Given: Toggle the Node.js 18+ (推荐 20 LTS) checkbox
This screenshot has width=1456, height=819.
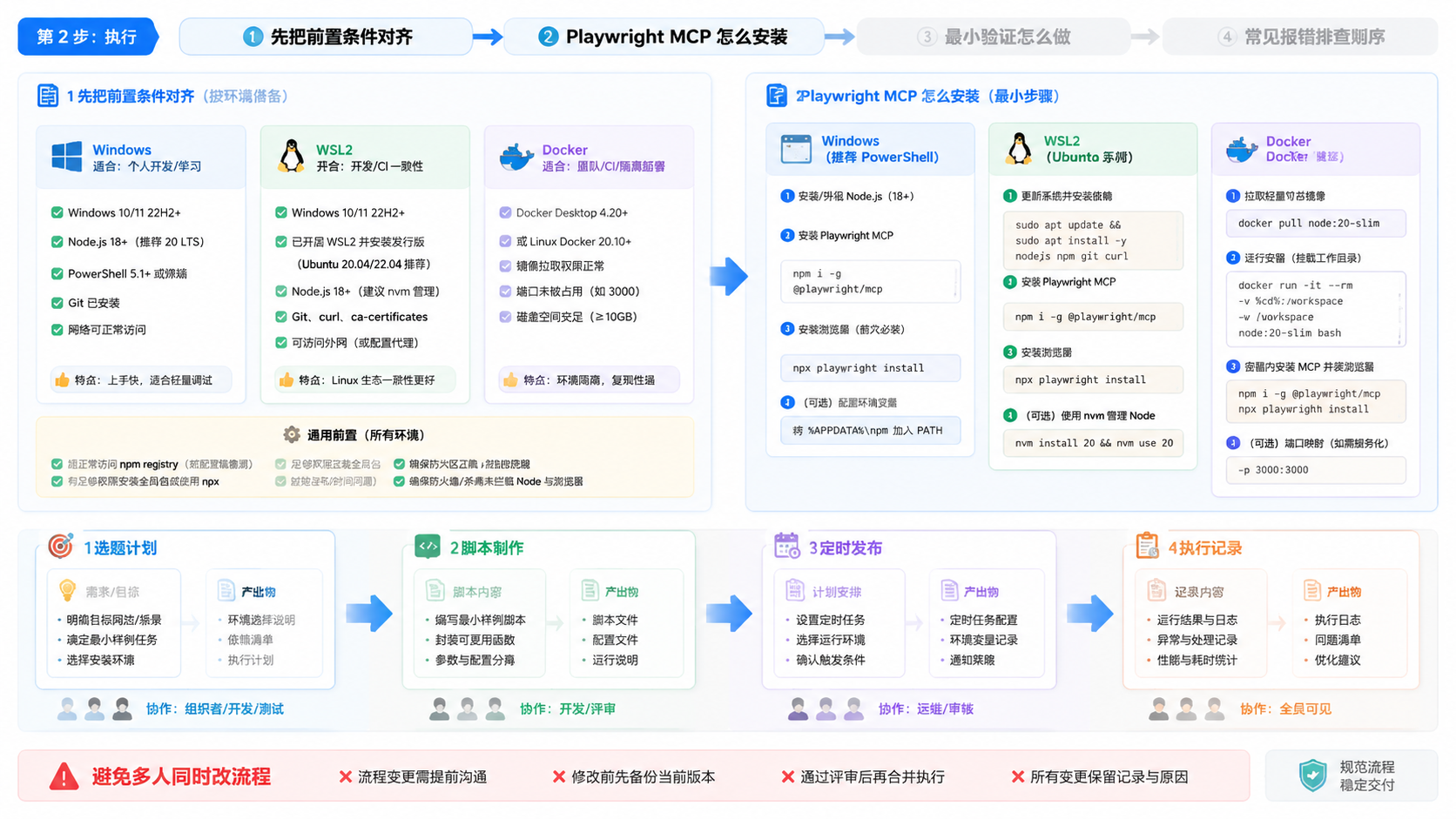Looking at the screenshot, I should [x=57, y=242].
